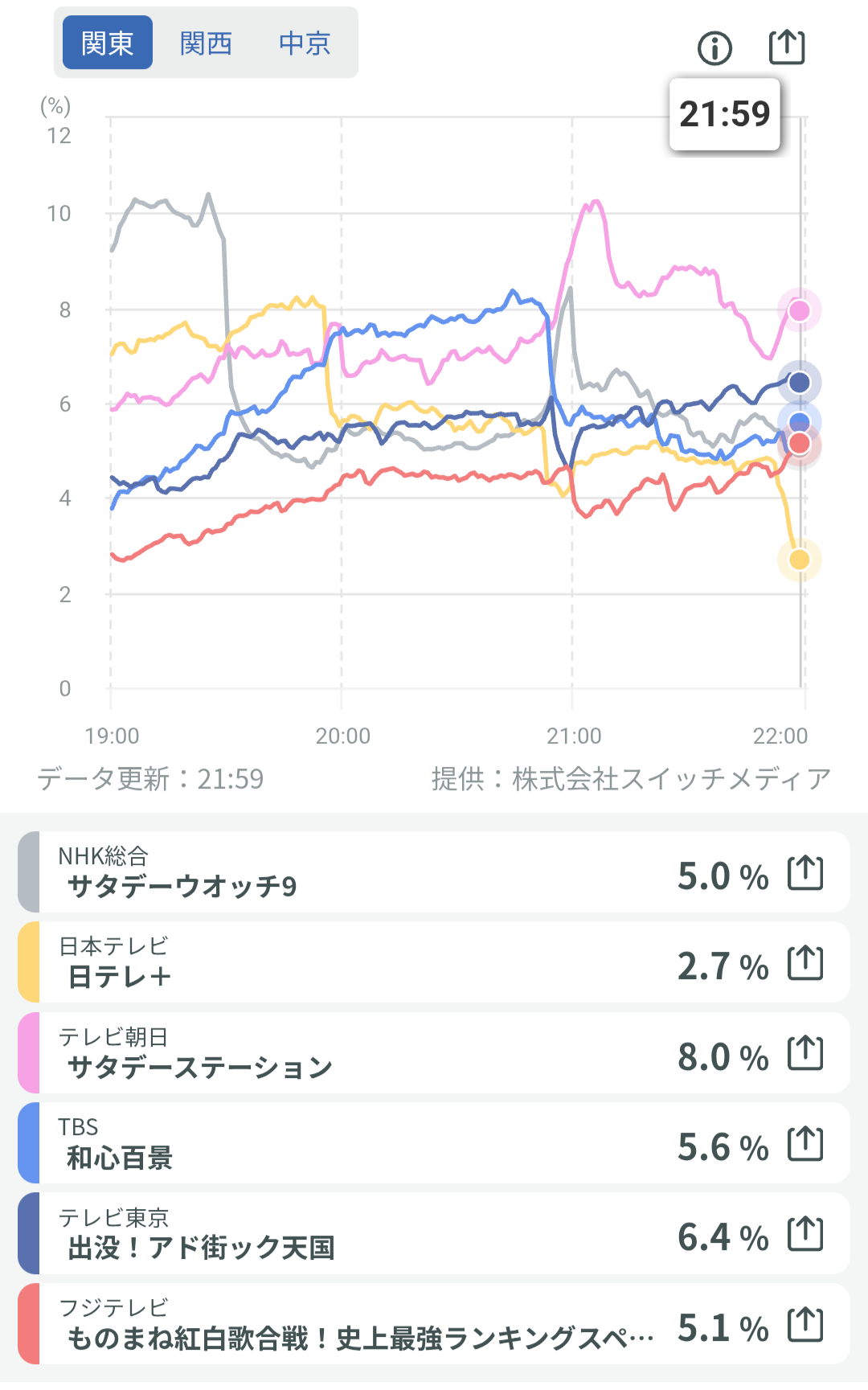This screenshot has height=1390, width=868.
Task: Tap the share icon above chart
Action: click(786, 47)
